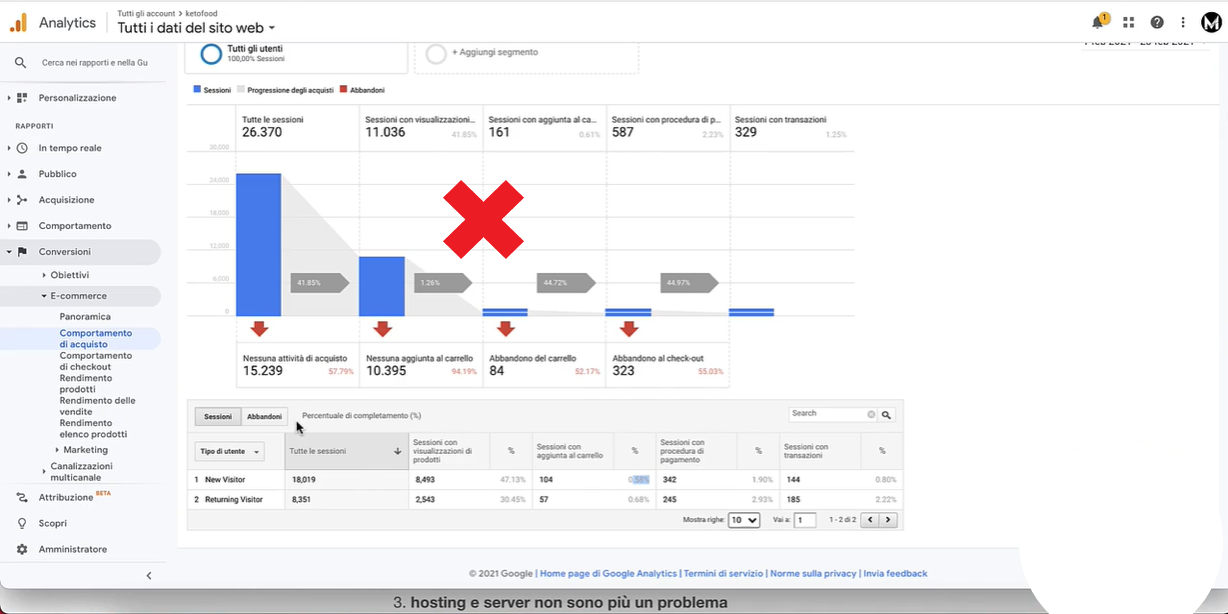Open the Mostra righe rows dropdown

pos(744,520)
